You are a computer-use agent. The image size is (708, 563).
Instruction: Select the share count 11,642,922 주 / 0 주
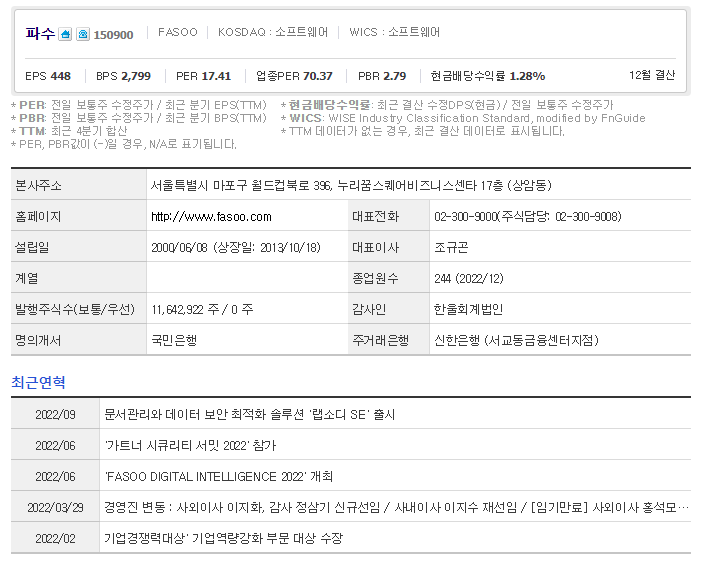(202, 310)
